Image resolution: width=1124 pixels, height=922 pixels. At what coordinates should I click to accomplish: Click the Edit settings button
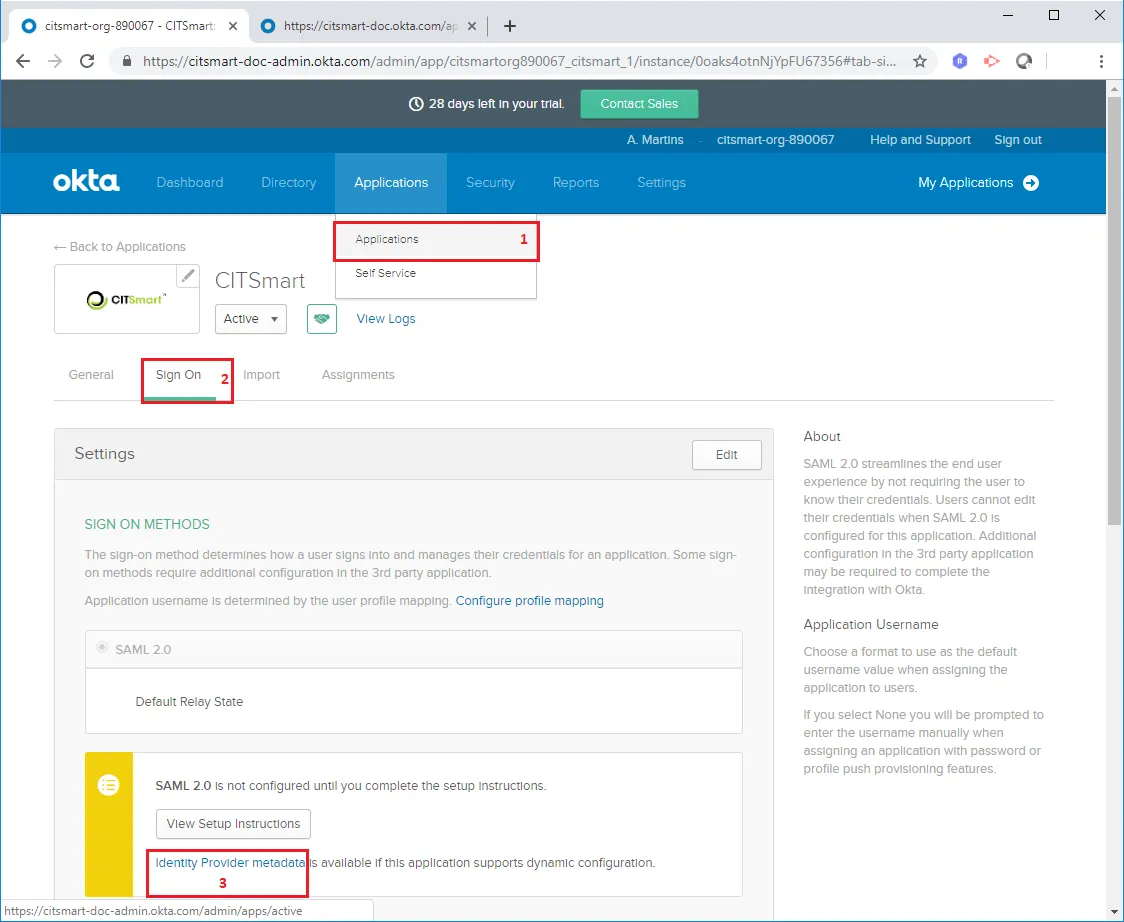point(726,455)
